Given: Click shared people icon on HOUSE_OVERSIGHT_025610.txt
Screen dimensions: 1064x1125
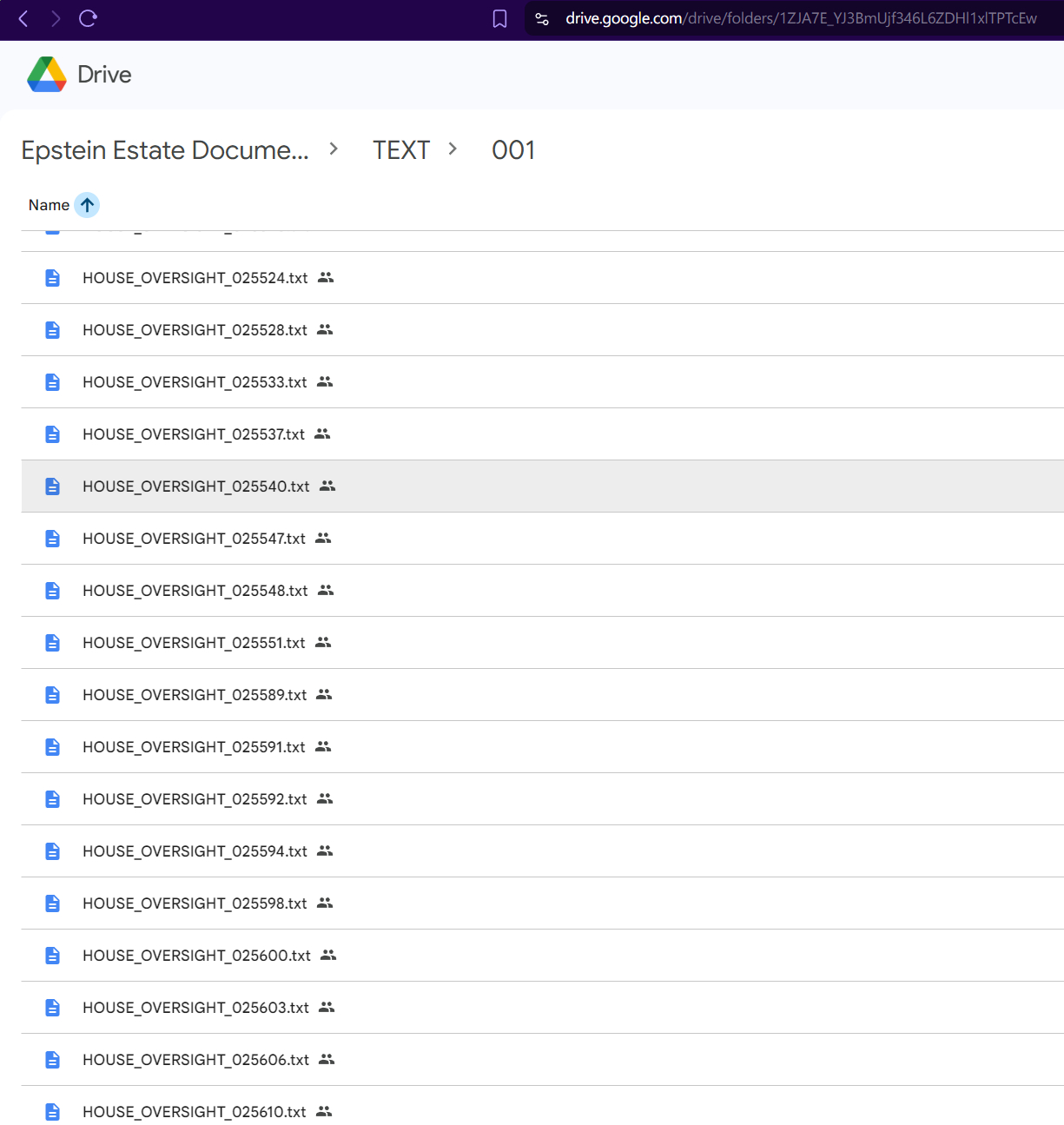Looking at the screenshot, I should (324, 1112).
